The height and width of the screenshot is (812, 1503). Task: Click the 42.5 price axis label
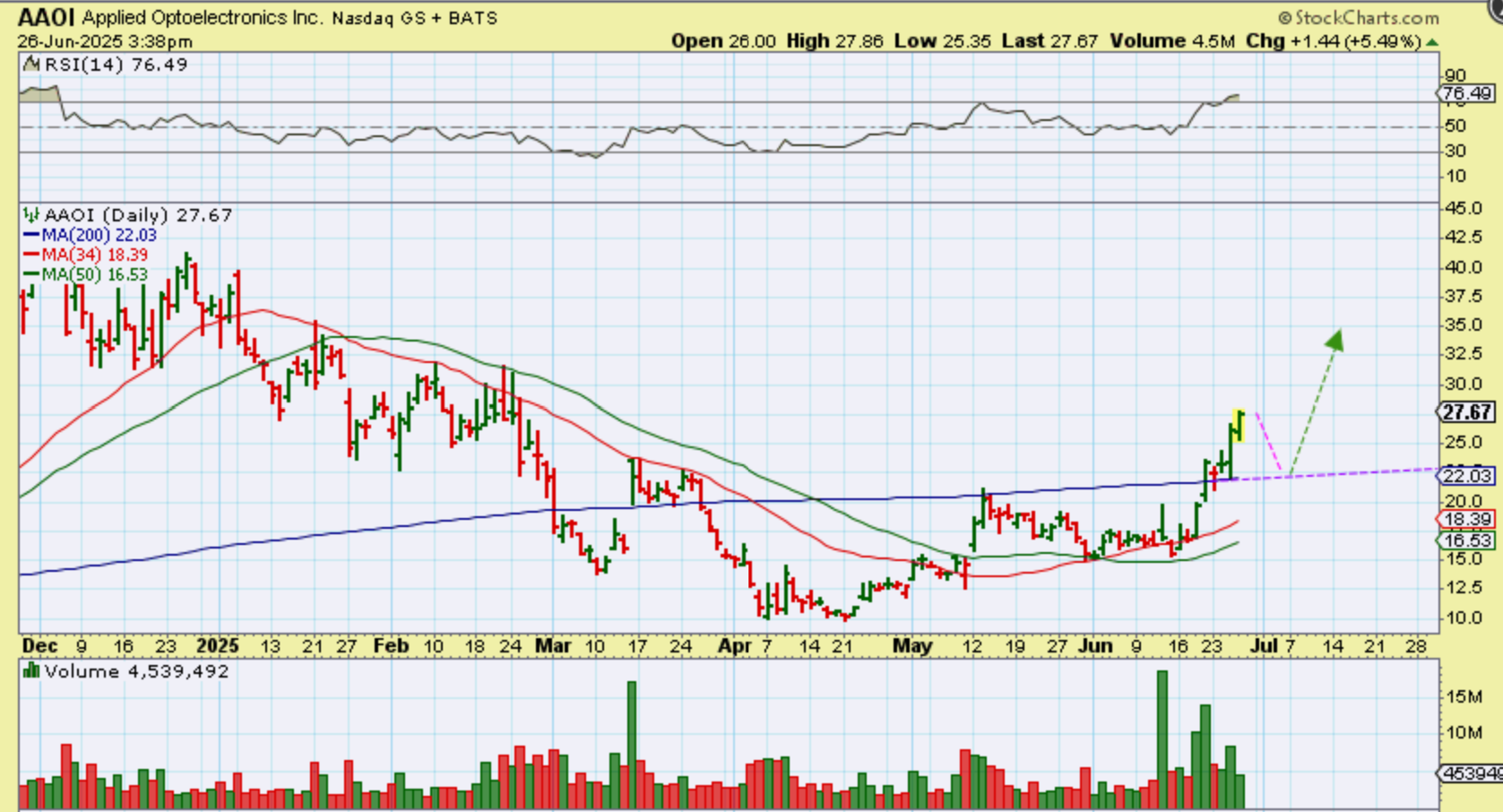[1464, 238]
